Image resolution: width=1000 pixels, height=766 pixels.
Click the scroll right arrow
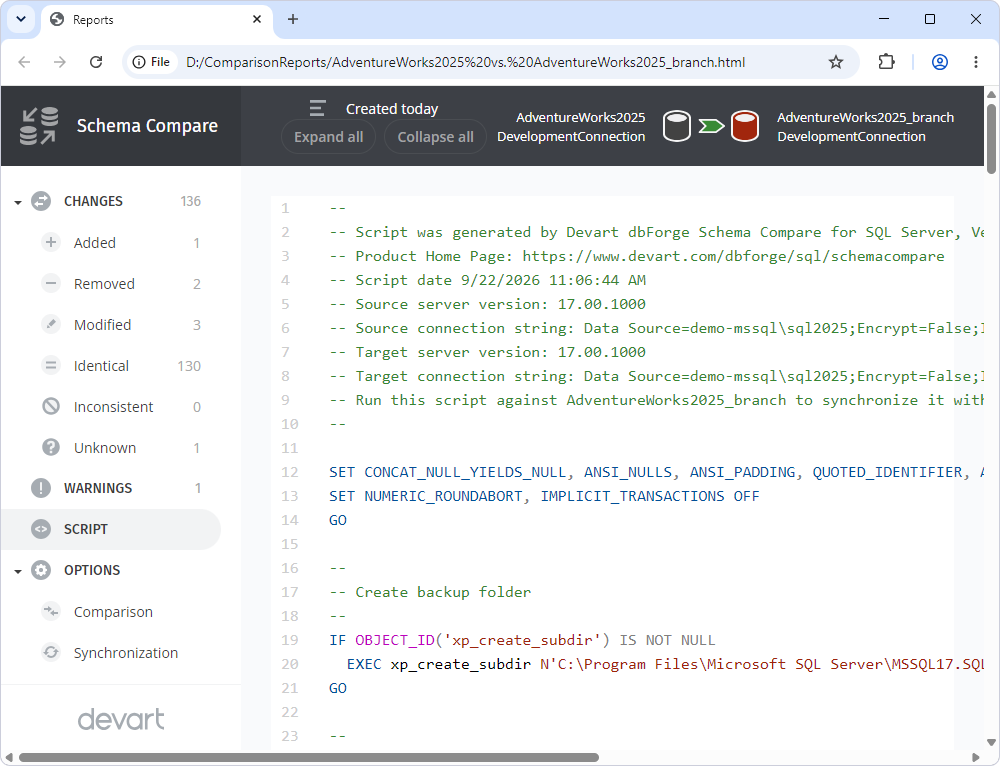click(976, 758)
